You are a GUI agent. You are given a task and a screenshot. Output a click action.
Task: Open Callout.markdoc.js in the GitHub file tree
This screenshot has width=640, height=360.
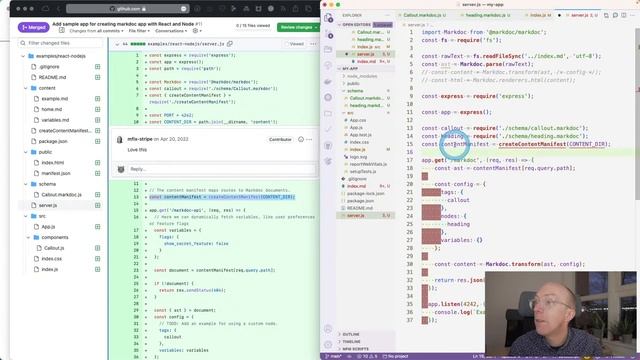click(x=61, y=195)
